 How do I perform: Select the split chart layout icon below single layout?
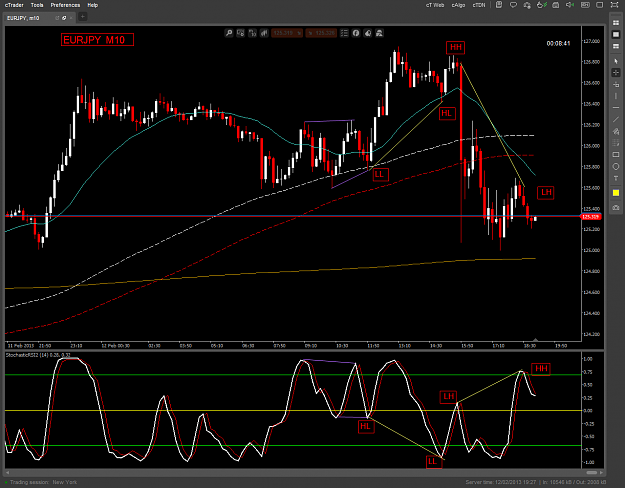point(616,46)
